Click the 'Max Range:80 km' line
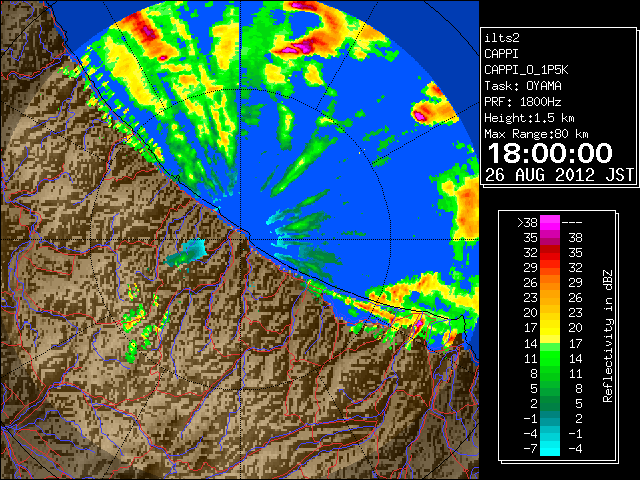This screenshot has width=640, height=480. pos(536,134)
